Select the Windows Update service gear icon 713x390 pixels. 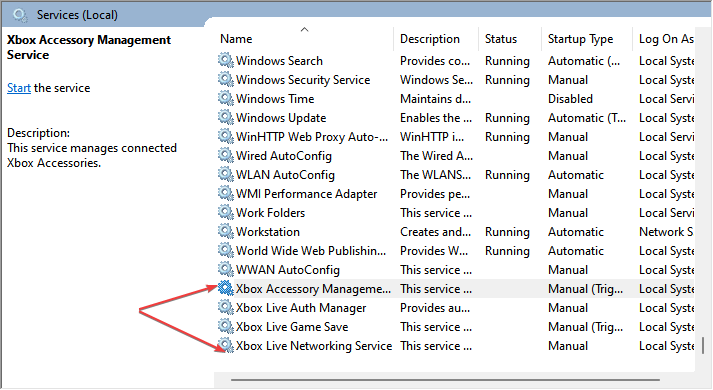point(226,117)
